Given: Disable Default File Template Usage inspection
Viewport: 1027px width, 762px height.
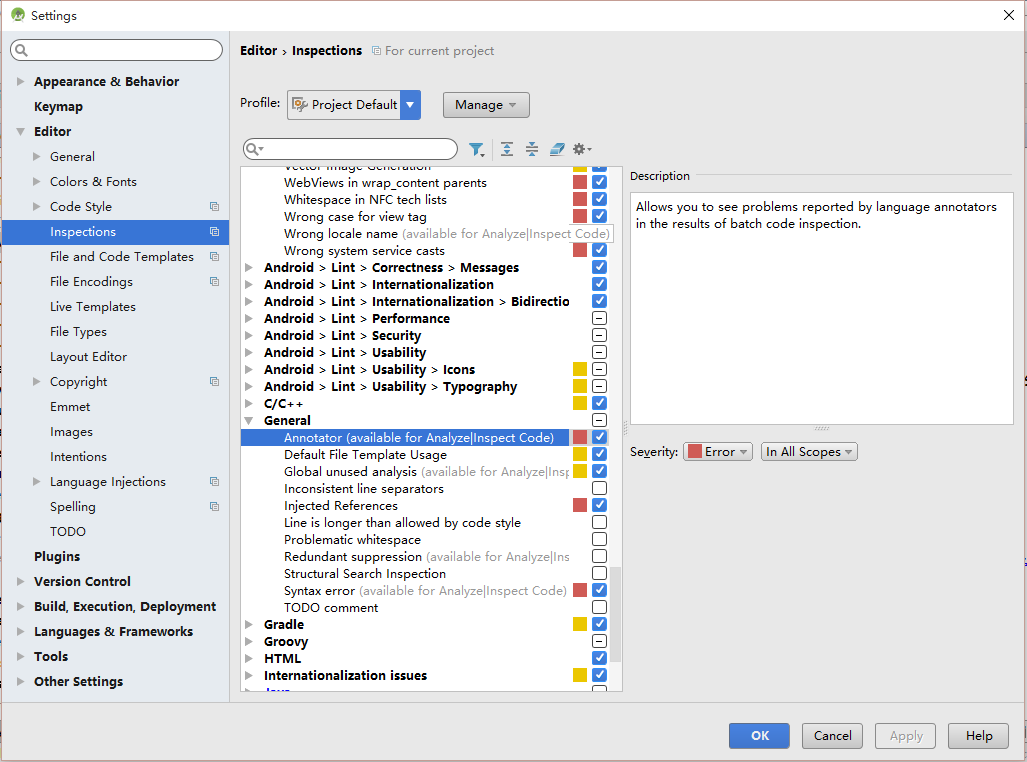Looking at the screenshot, I should (599, 454).
